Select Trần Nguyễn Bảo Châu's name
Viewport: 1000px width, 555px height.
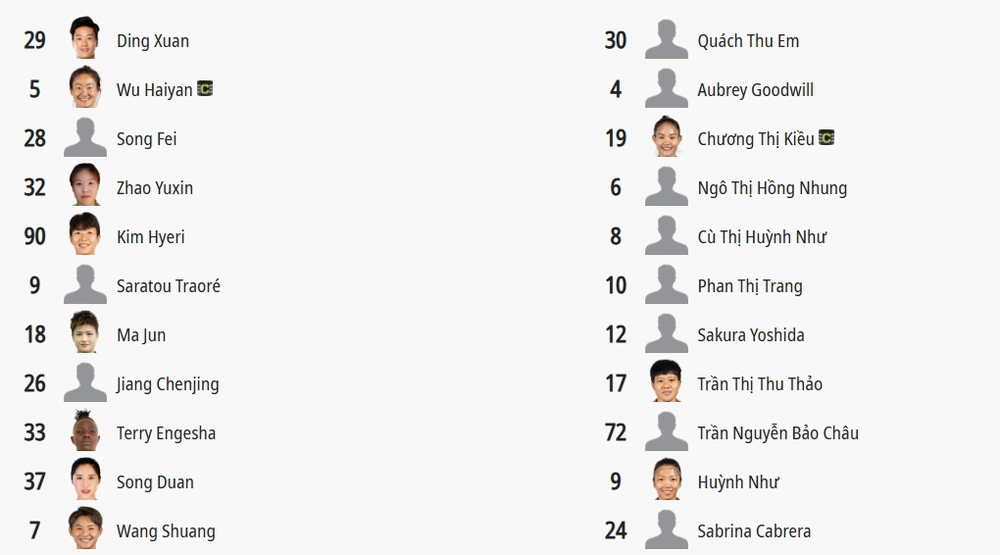click(778, 433)
